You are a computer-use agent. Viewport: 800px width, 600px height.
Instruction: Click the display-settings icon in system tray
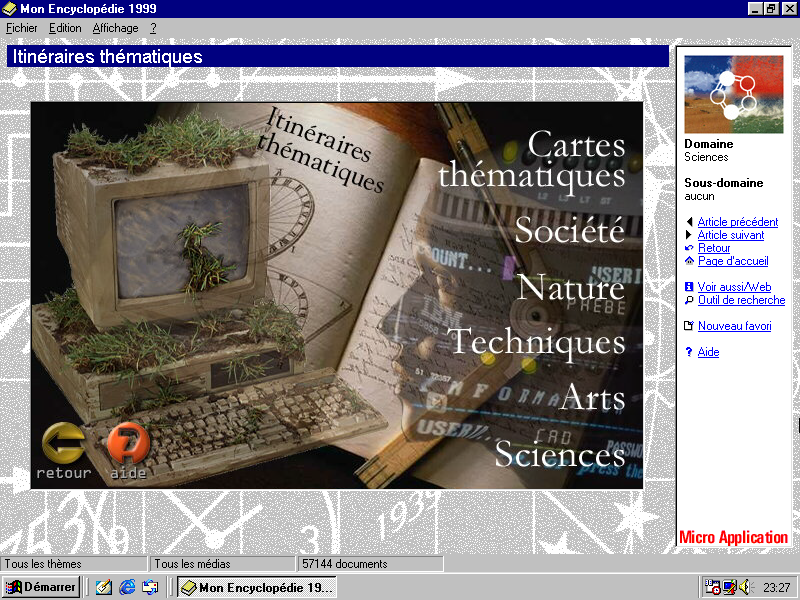730,587
